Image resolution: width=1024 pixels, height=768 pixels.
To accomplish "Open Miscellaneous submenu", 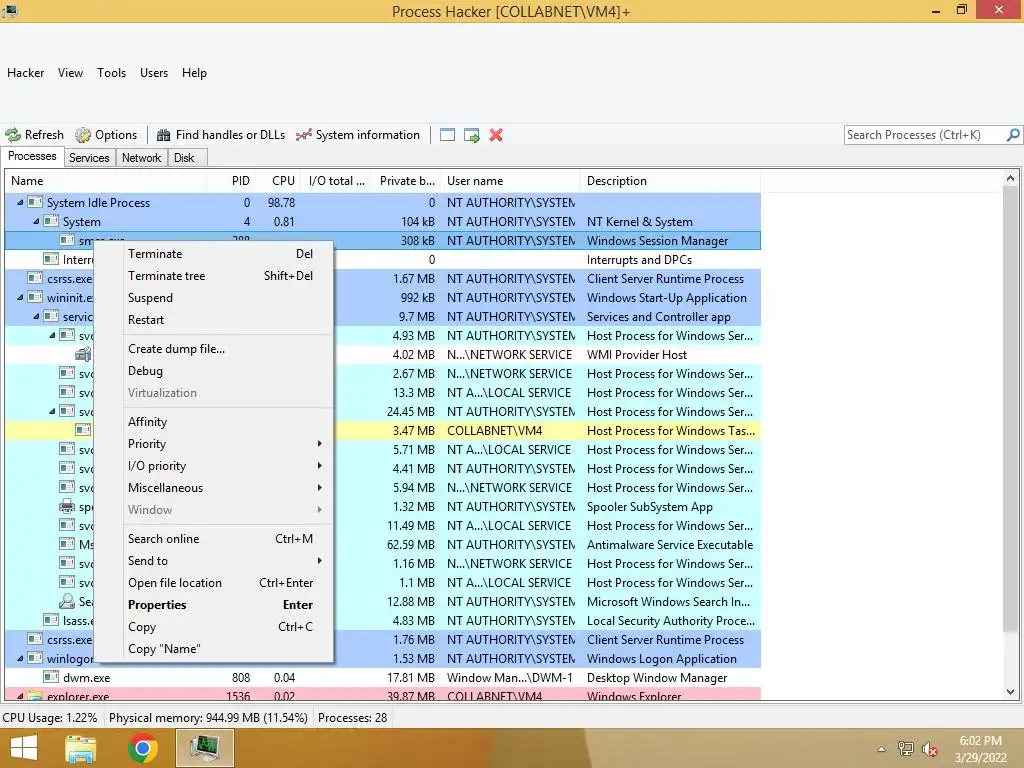I will [x=225, y=488].
